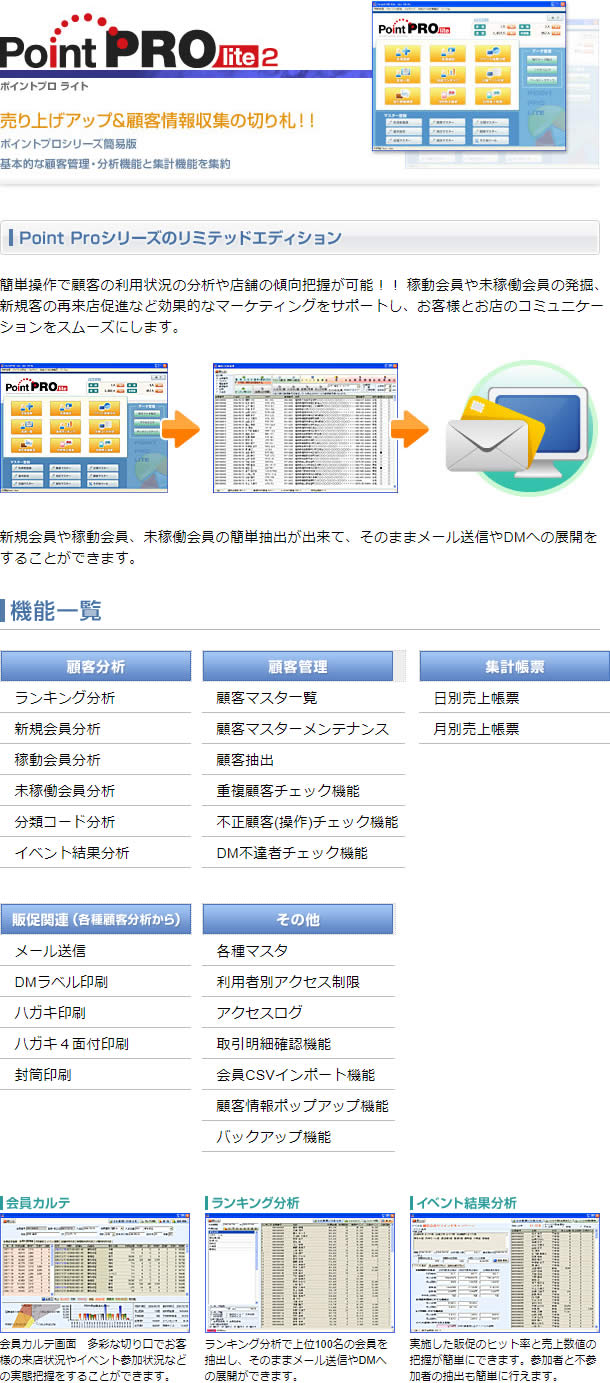Click the 封筒印刷 row
Screen dimensions: 610x1383
pyautogui.click(x=95, y=1074)
